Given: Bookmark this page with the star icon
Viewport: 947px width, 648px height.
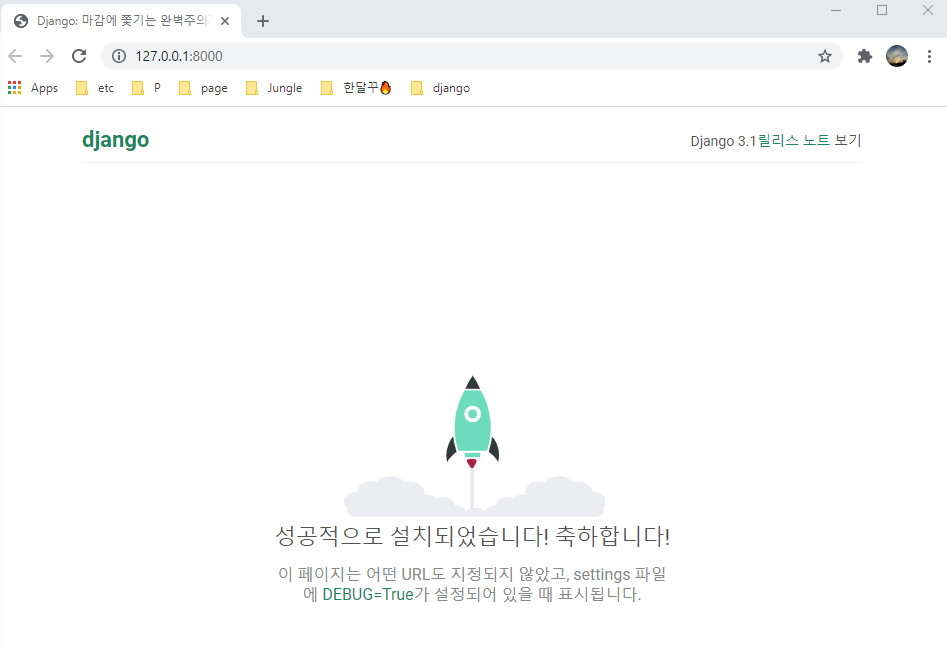Looking at the screenshot, I should click(824, 56).
